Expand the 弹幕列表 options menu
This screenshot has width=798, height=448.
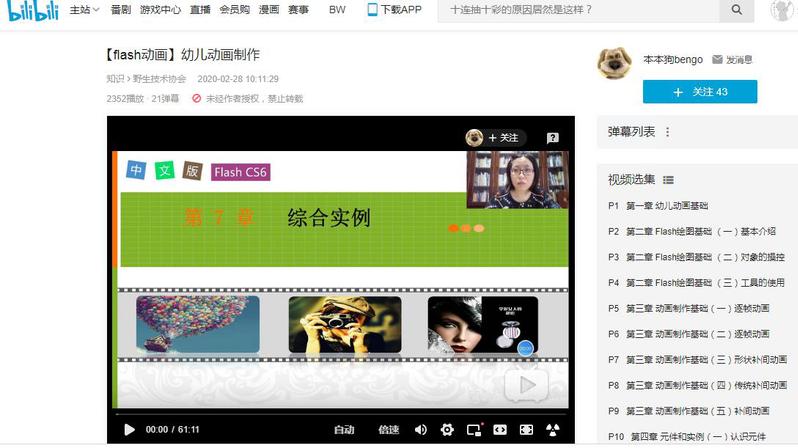pyautogui.click(x=668, y=132)
